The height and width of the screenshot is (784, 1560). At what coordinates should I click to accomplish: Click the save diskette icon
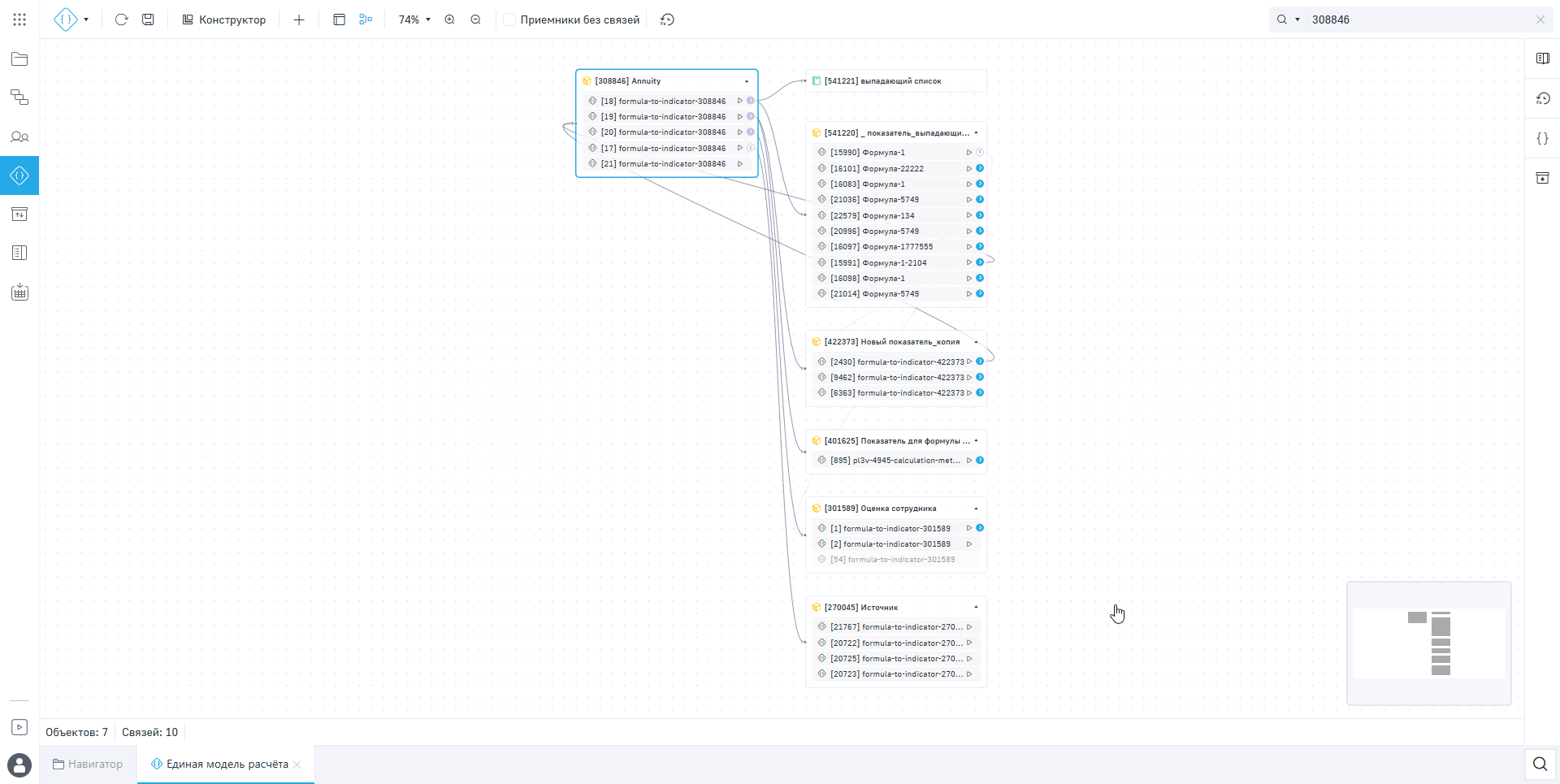pos(148,19)
